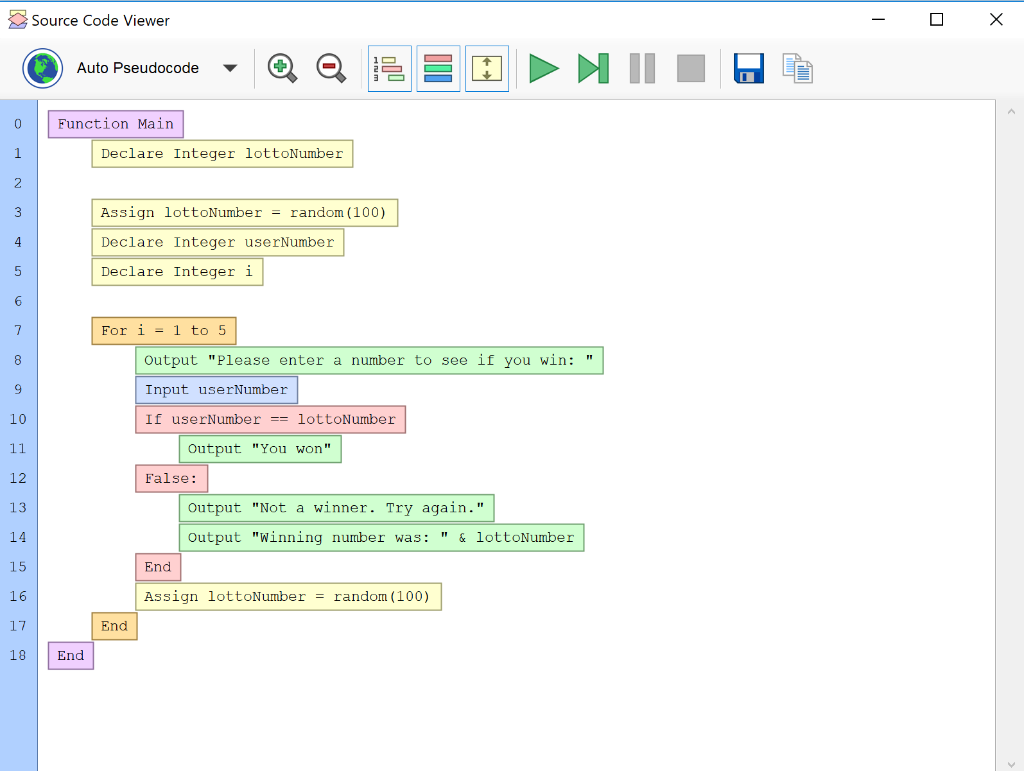The width and height of the screenshot is (1024, 771).
Task: Click the globe language icon
Action: point(43,68)
